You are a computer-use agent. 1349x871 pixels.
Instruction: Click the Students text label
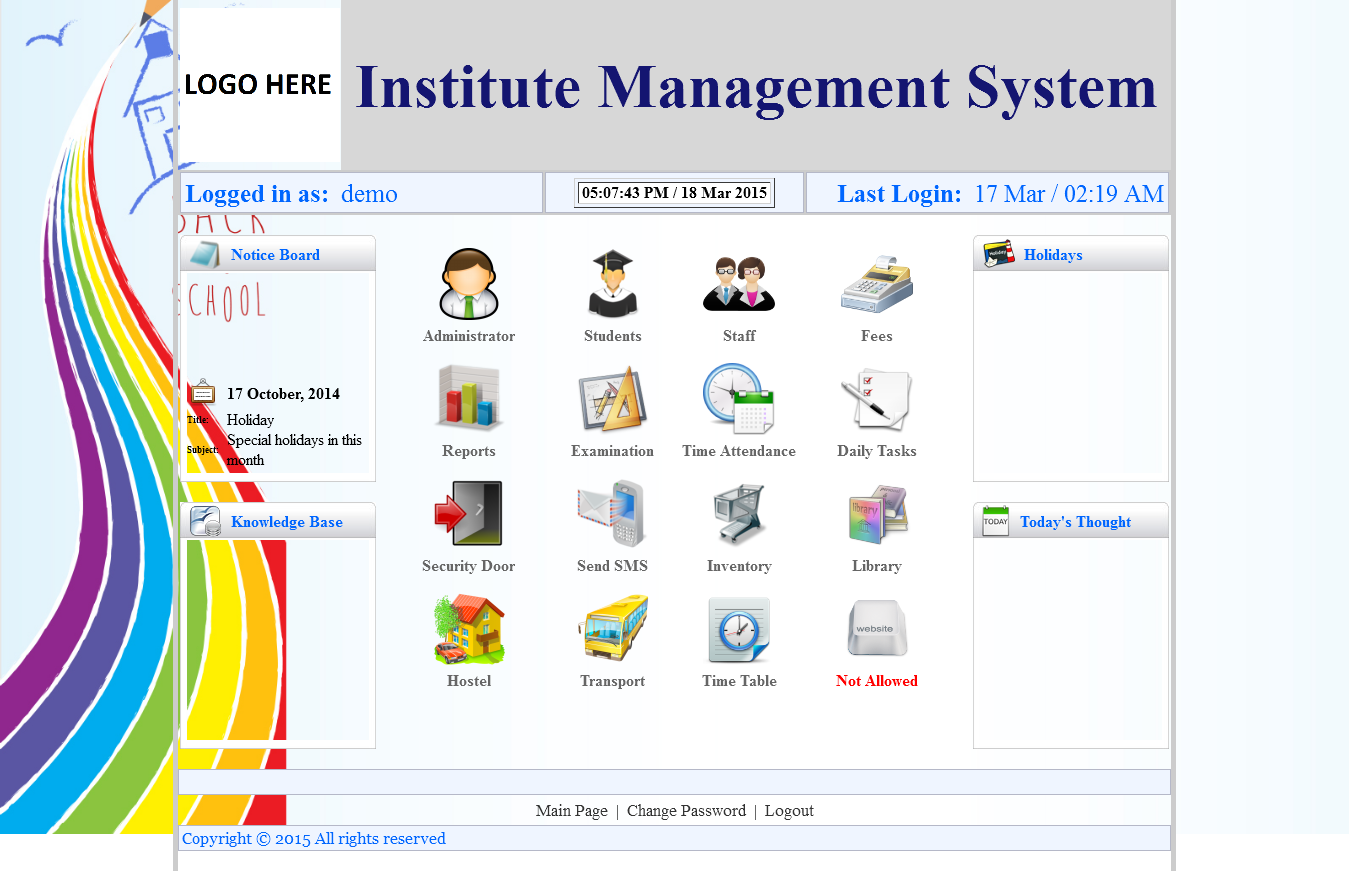click(x=613, y=336)
